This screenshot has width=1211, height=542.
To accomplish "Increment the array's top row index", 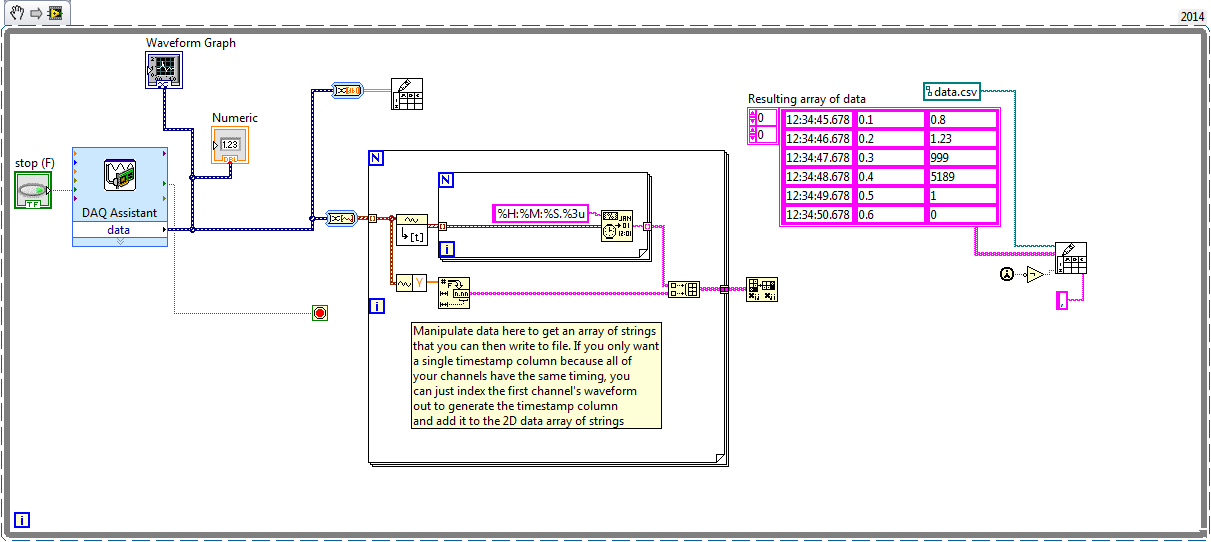I will [754, 115].
